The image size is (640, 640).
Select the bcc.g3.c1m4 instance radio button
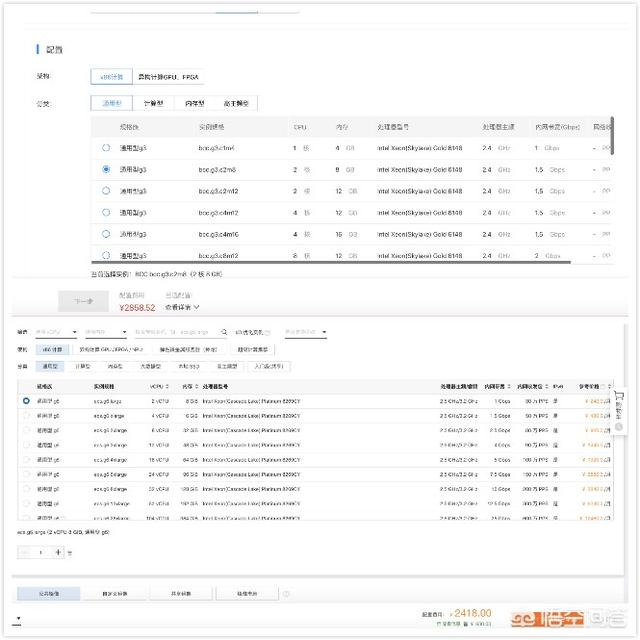[106, 148]
